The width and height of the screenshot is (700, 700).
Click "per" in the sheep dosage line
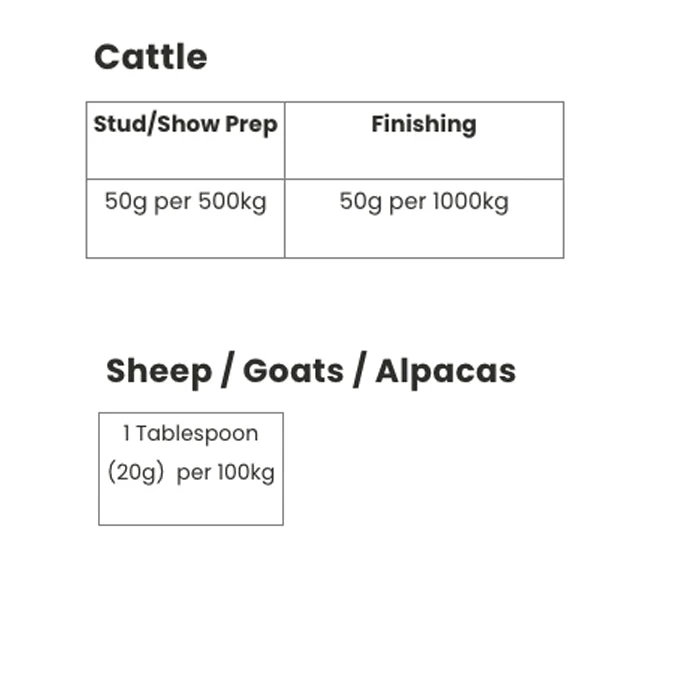[193, 474]
